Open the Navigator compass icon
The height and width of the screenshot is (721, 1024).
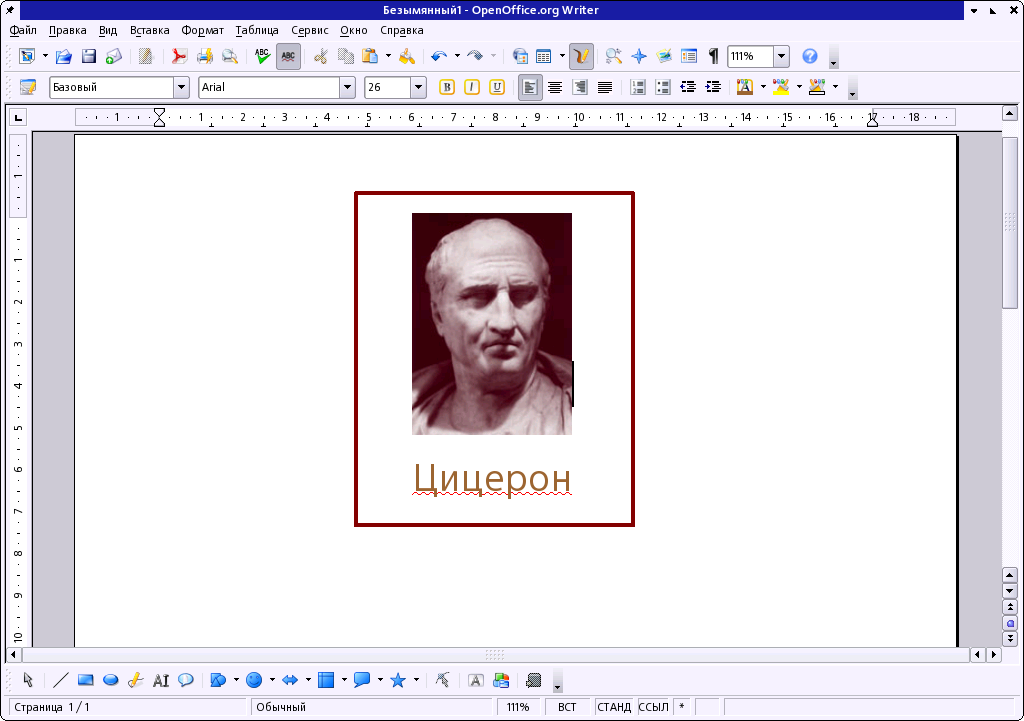[x=639, y=56]
